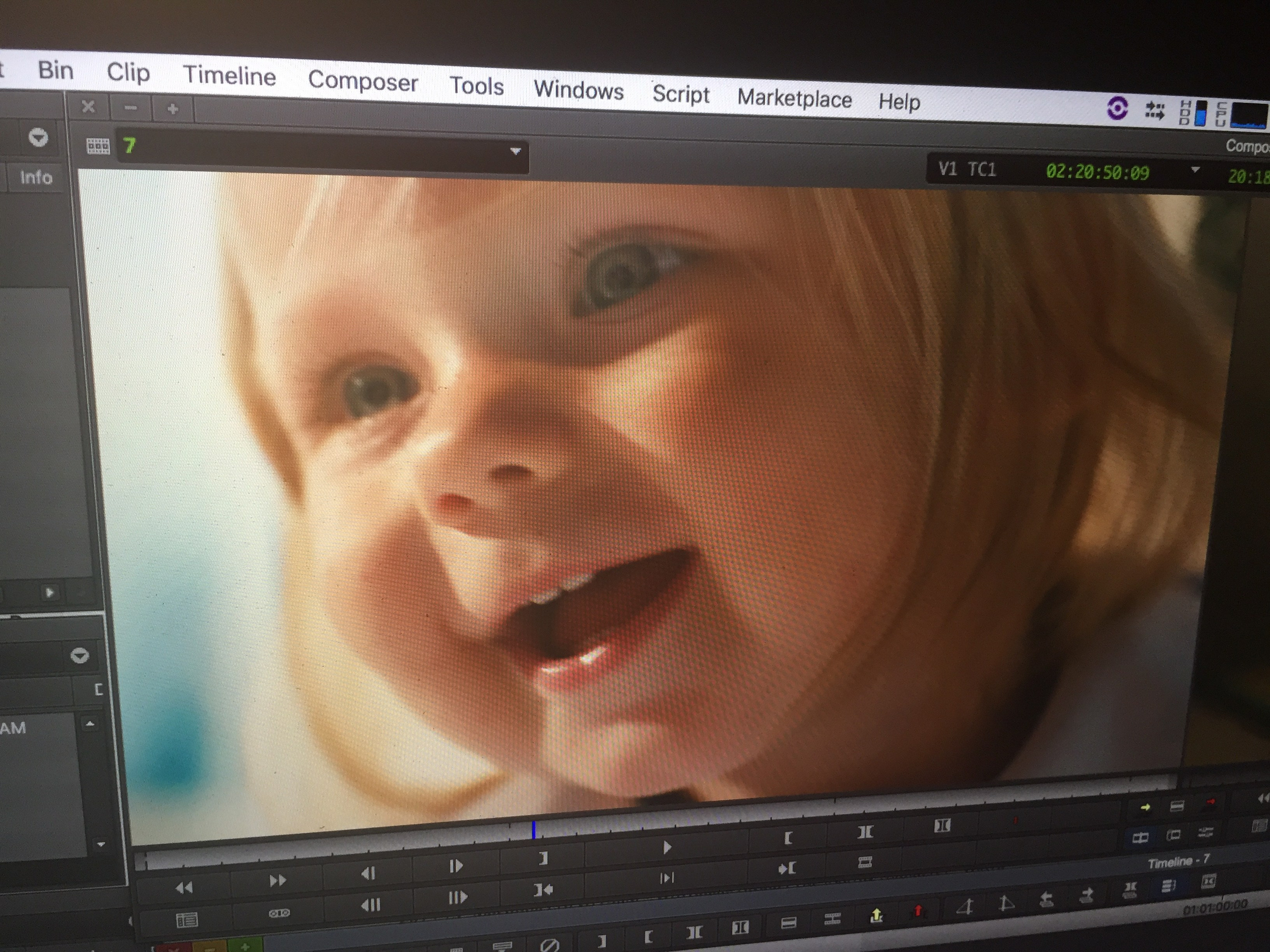Click the Mark Out bracket under the monitor
The width and height of the screenshot is (1270, 952).
click(x=543, y=858)
